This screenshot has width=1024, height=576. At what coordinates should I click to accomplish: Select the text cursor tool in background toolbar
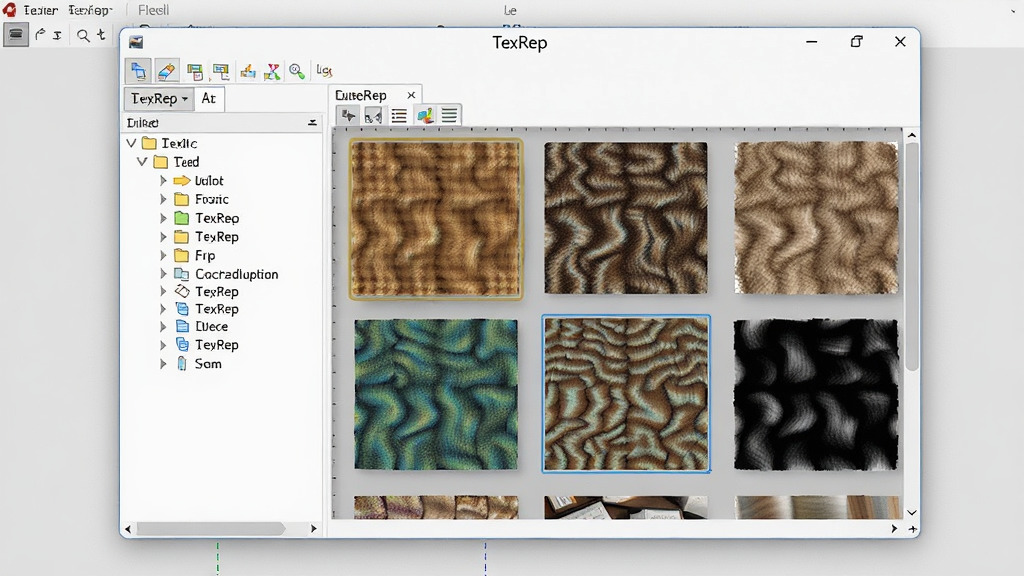(x=57, y=35)
